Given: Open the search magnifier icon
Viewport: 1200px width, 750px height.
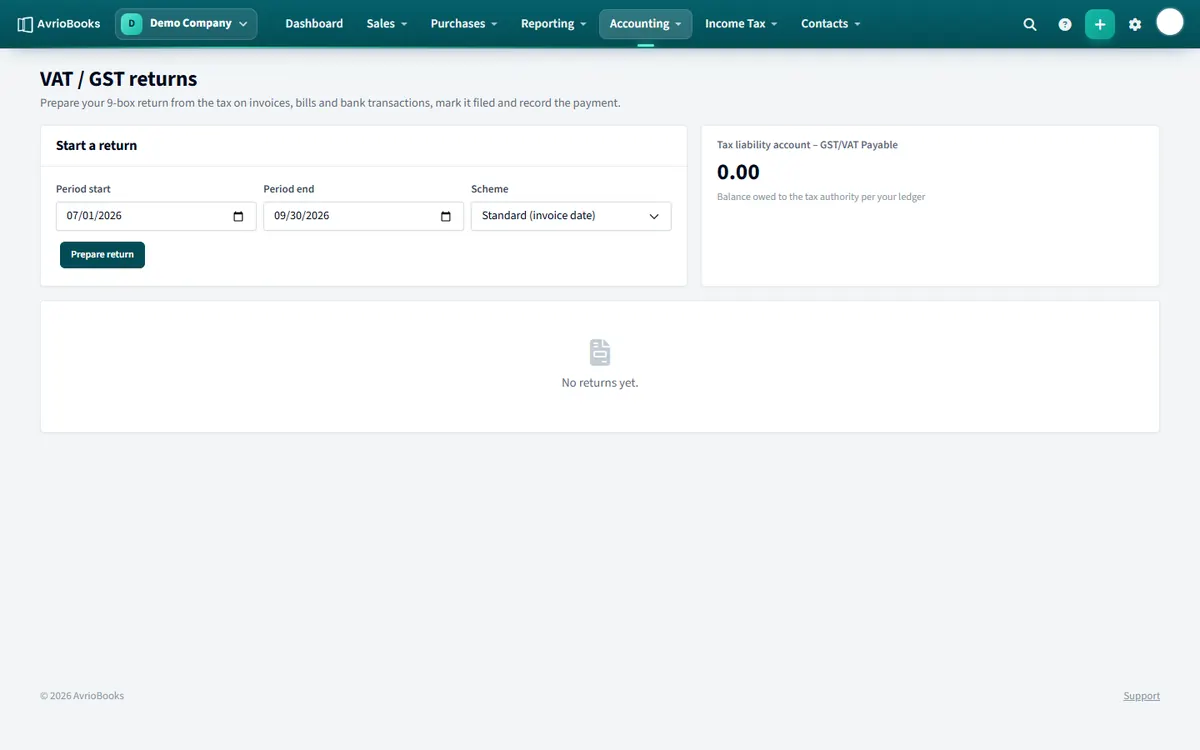Looking at the screenshot, I should pyautogui.click(x=1030, y=24).
